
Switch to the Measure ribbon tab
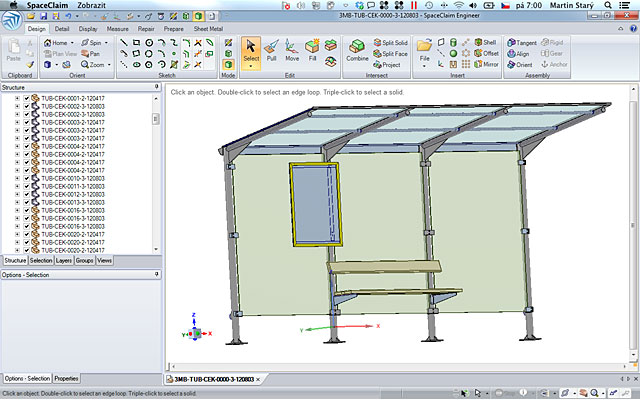coord(118,29)
